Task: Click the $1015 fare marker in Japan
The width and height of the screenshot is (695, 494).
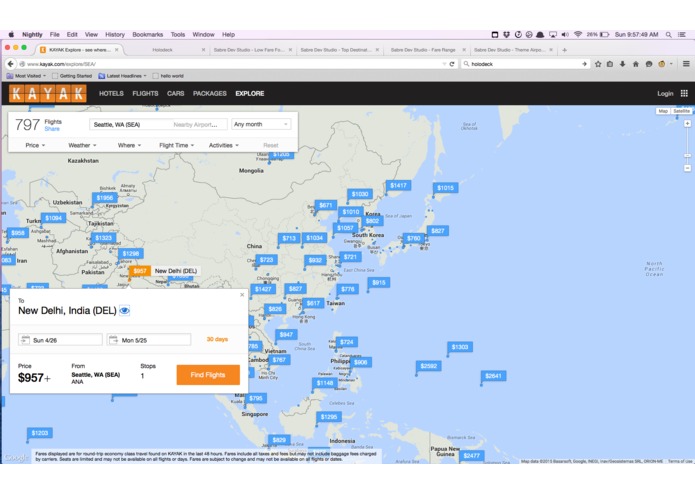Action: [445, 188]
